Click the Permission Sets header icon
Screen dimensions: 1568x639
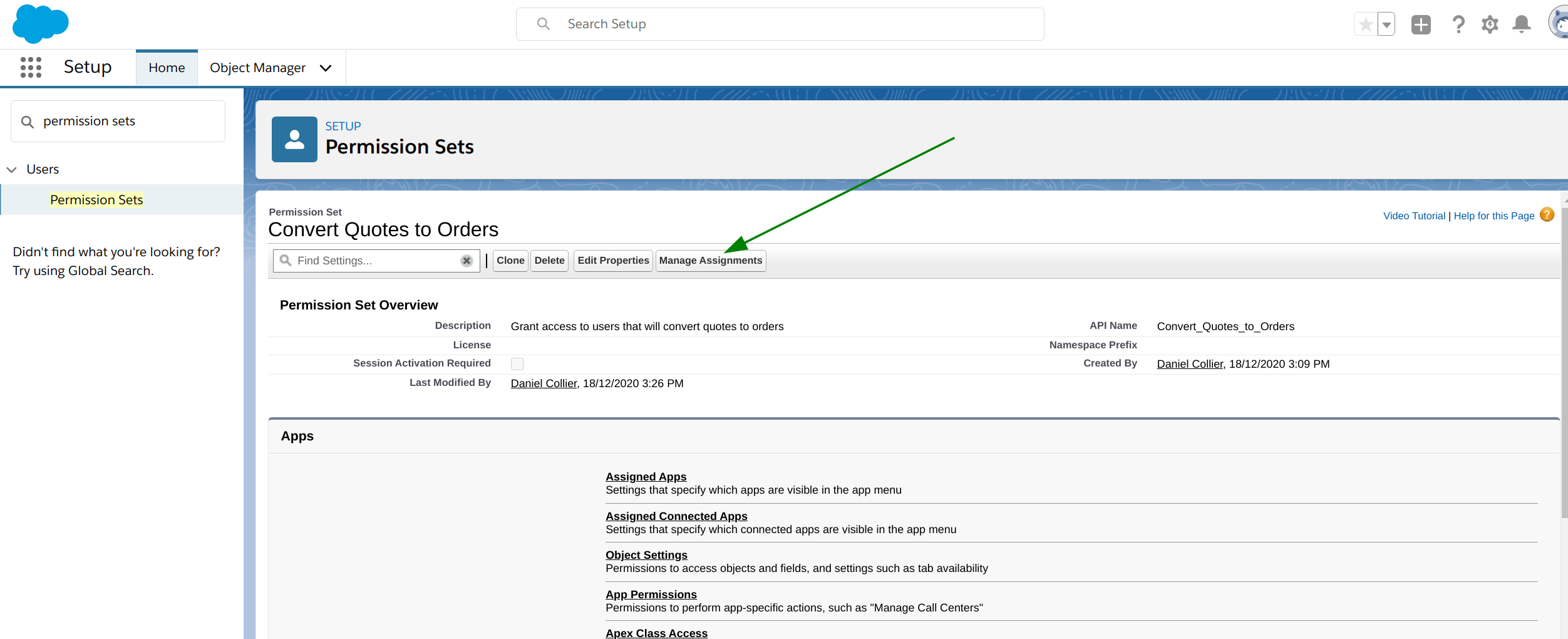[294, 139]
